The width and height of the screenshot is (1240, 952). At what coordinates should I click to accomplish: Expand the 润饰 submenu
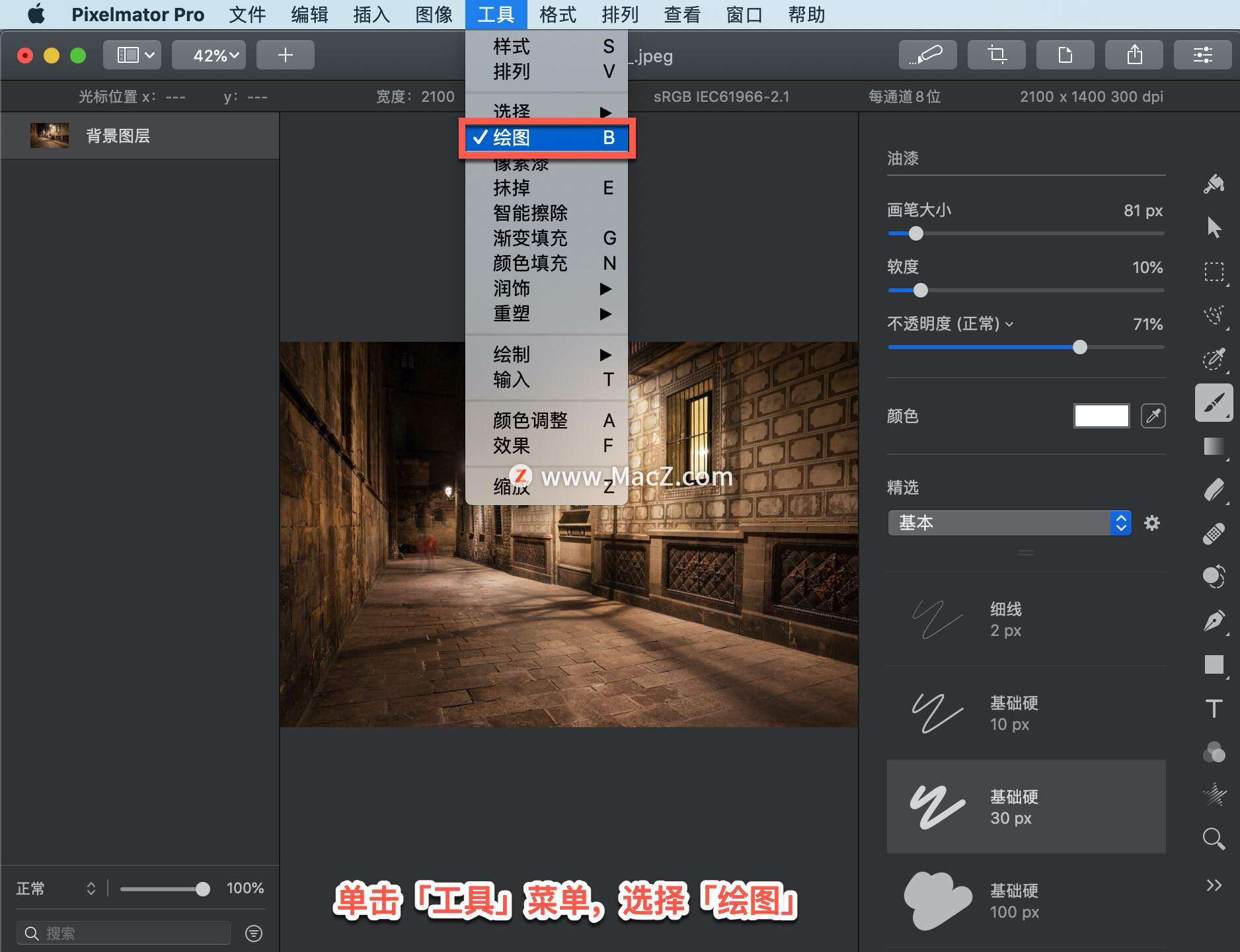(x=546, y=288)
